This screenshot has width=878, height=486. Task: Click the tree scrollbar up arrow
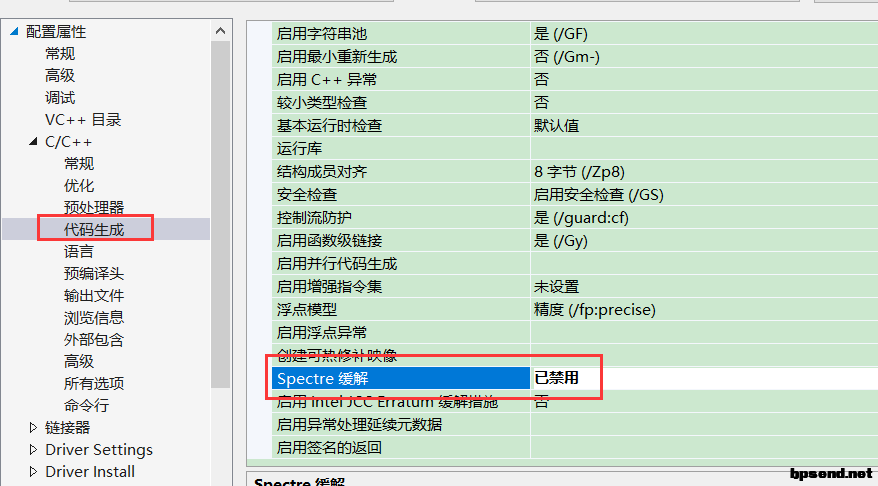pos(221,31)
